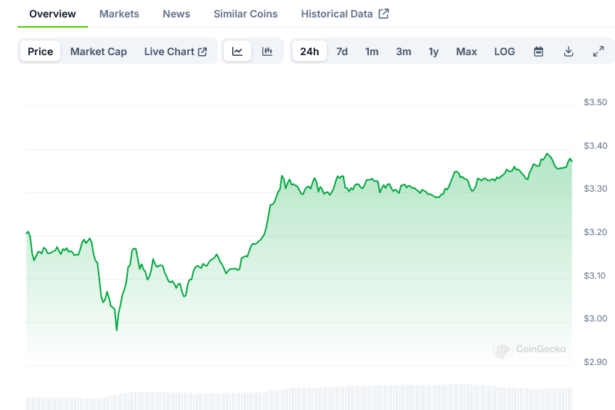View the Similar Coins tab
This screenshot has height=410, width=615.
pyautogui.click(x=246, y=14)
